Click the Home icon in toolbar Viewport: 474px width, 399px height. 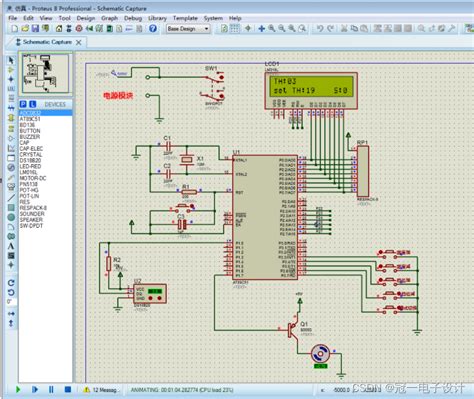59,29
